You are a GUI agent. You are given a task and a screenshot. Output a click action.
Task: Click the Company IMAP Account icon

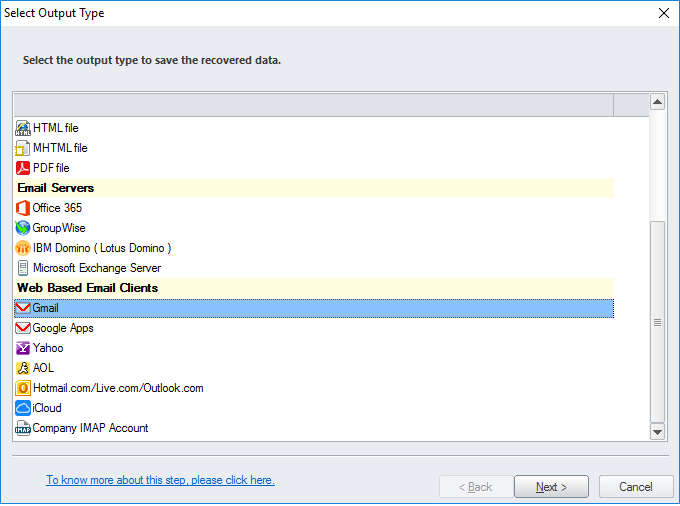tap(23, 428)
